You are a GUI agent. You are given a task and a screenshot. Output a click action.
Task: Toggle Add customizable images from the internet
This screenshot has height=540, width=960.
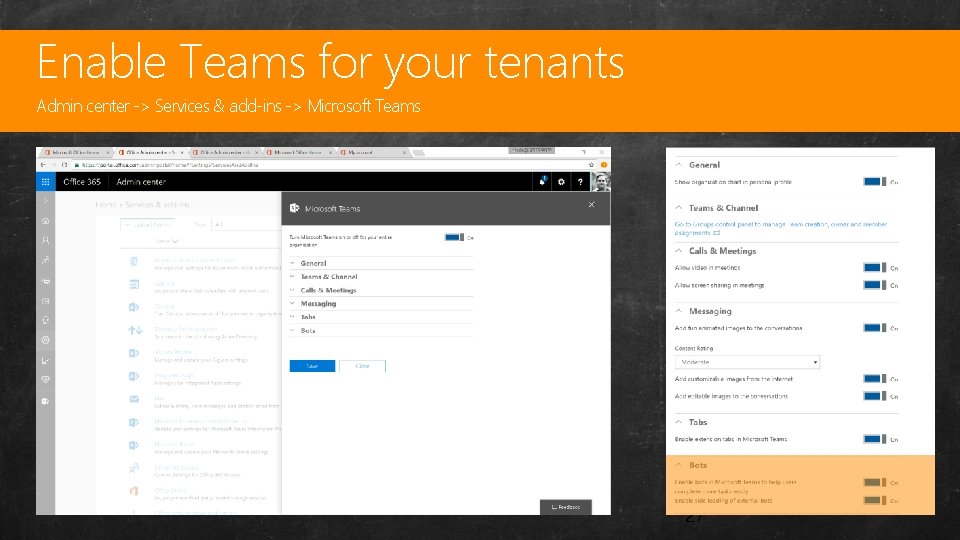[x=875, y=379]
